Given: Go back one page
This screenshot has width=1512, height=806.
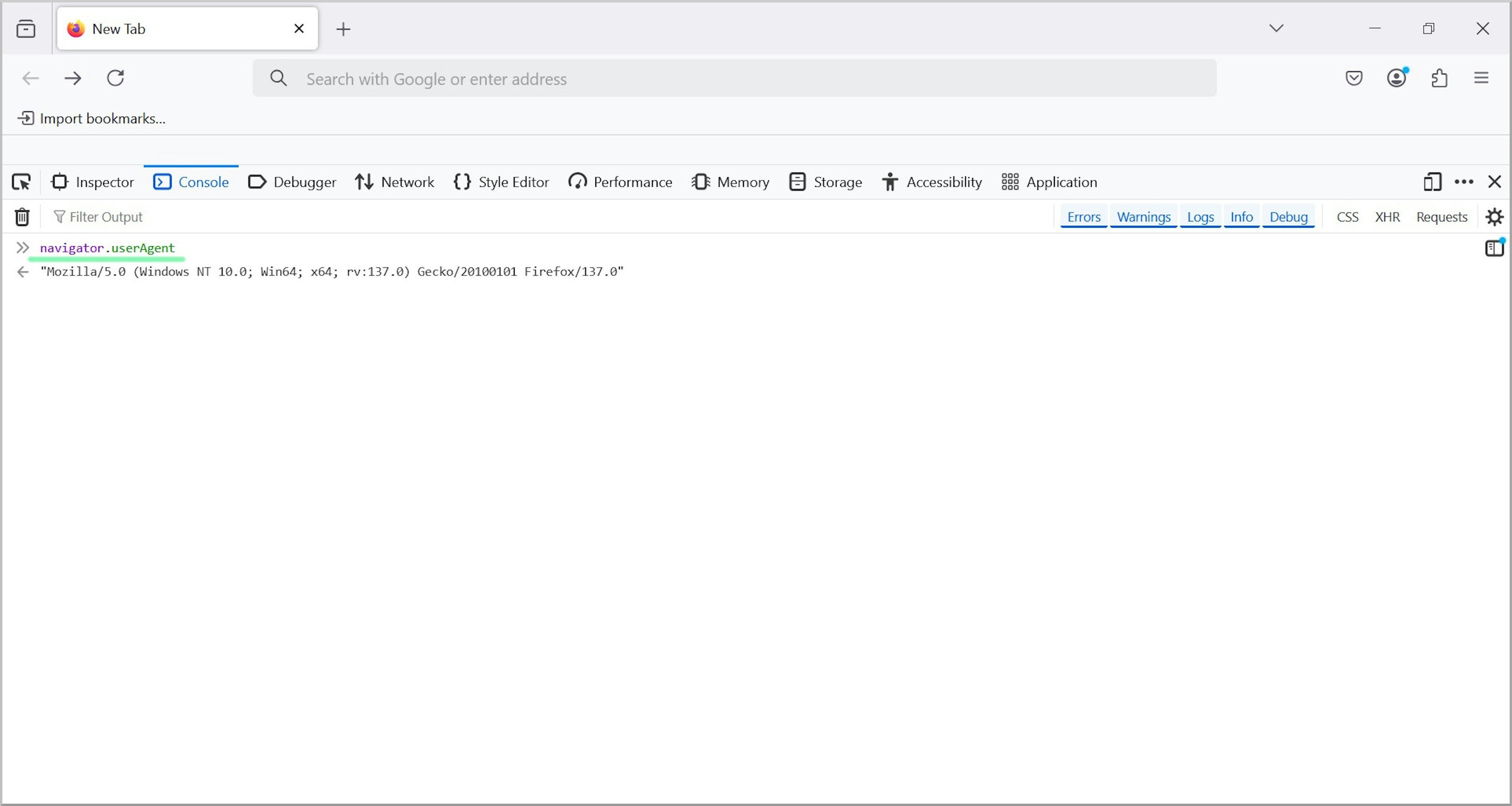Looking at the screenshot, I should point(30,78).
